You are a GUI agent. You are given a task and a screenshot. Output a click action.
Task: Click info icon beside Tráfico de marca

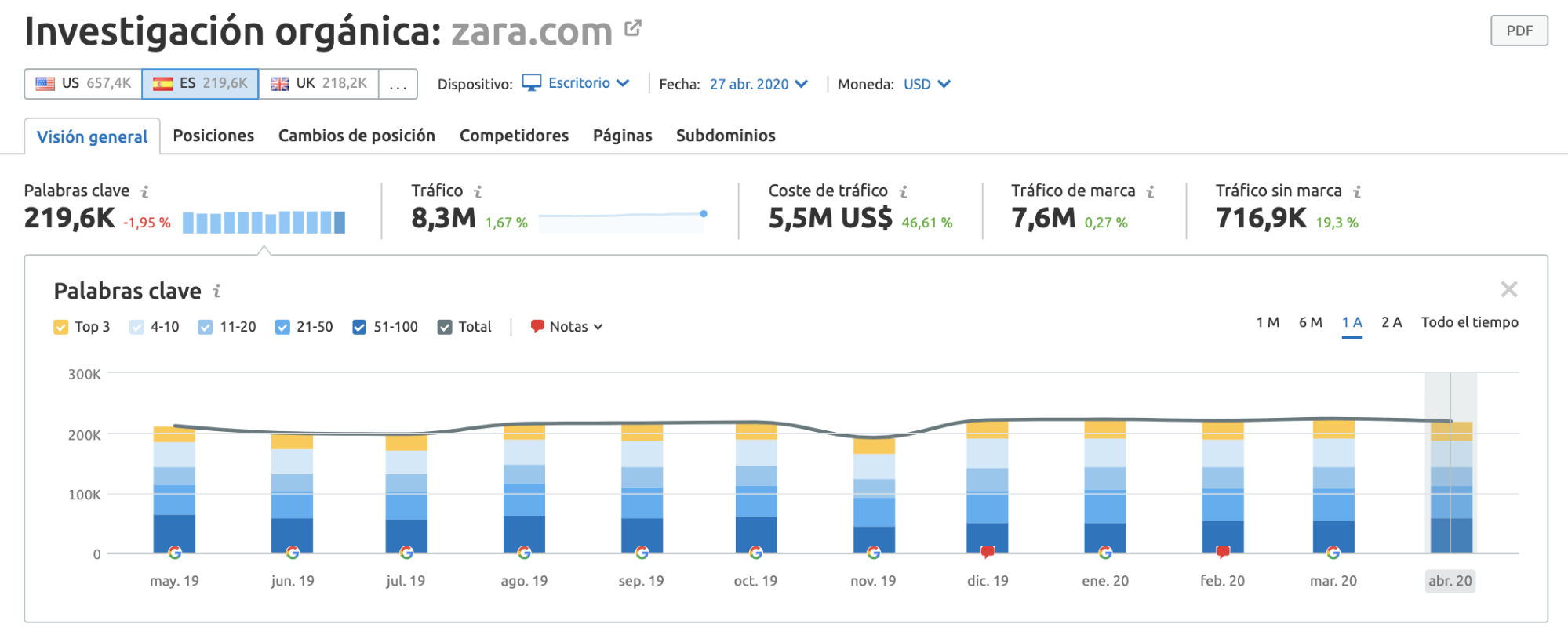(x=1151, y=191)
